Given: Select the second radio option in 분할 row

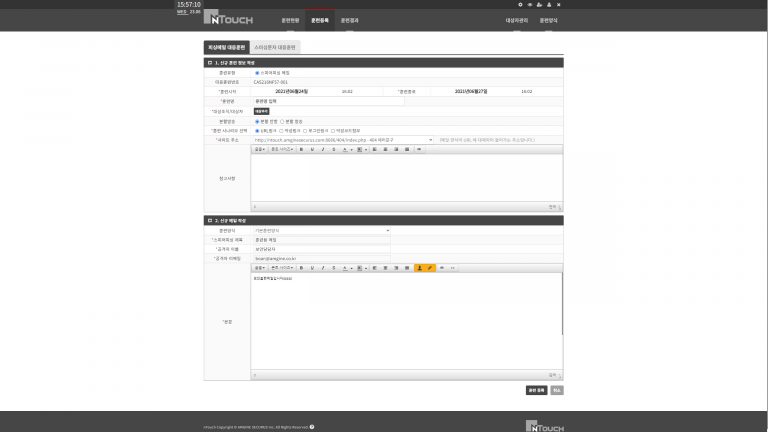Looking at the screenshot, I should pyautogui.click(x=282, y=121).
